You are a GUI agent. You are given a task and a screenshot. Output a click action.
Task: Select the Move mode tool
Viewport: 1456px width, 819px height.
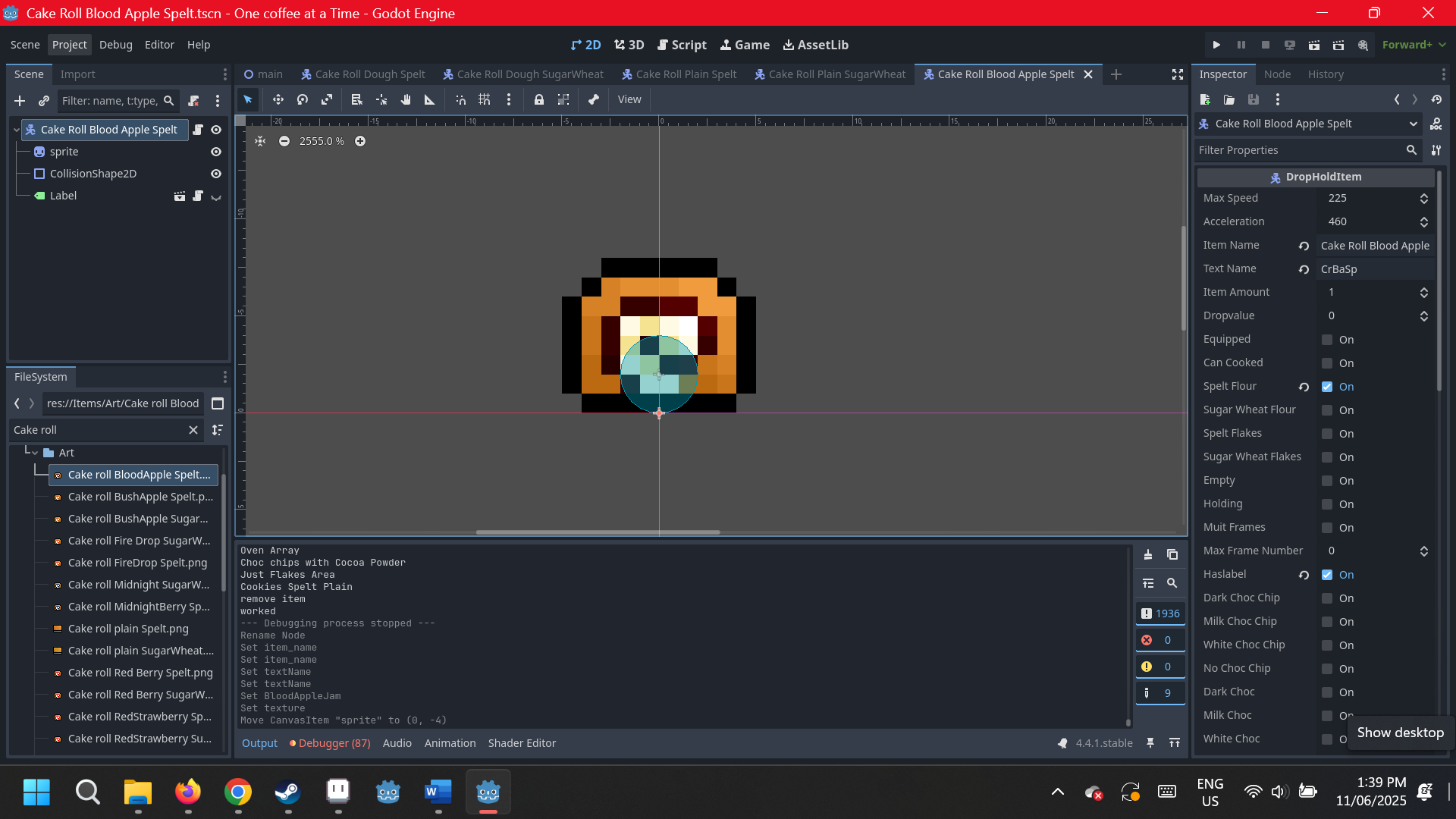[x=278, y=99]
